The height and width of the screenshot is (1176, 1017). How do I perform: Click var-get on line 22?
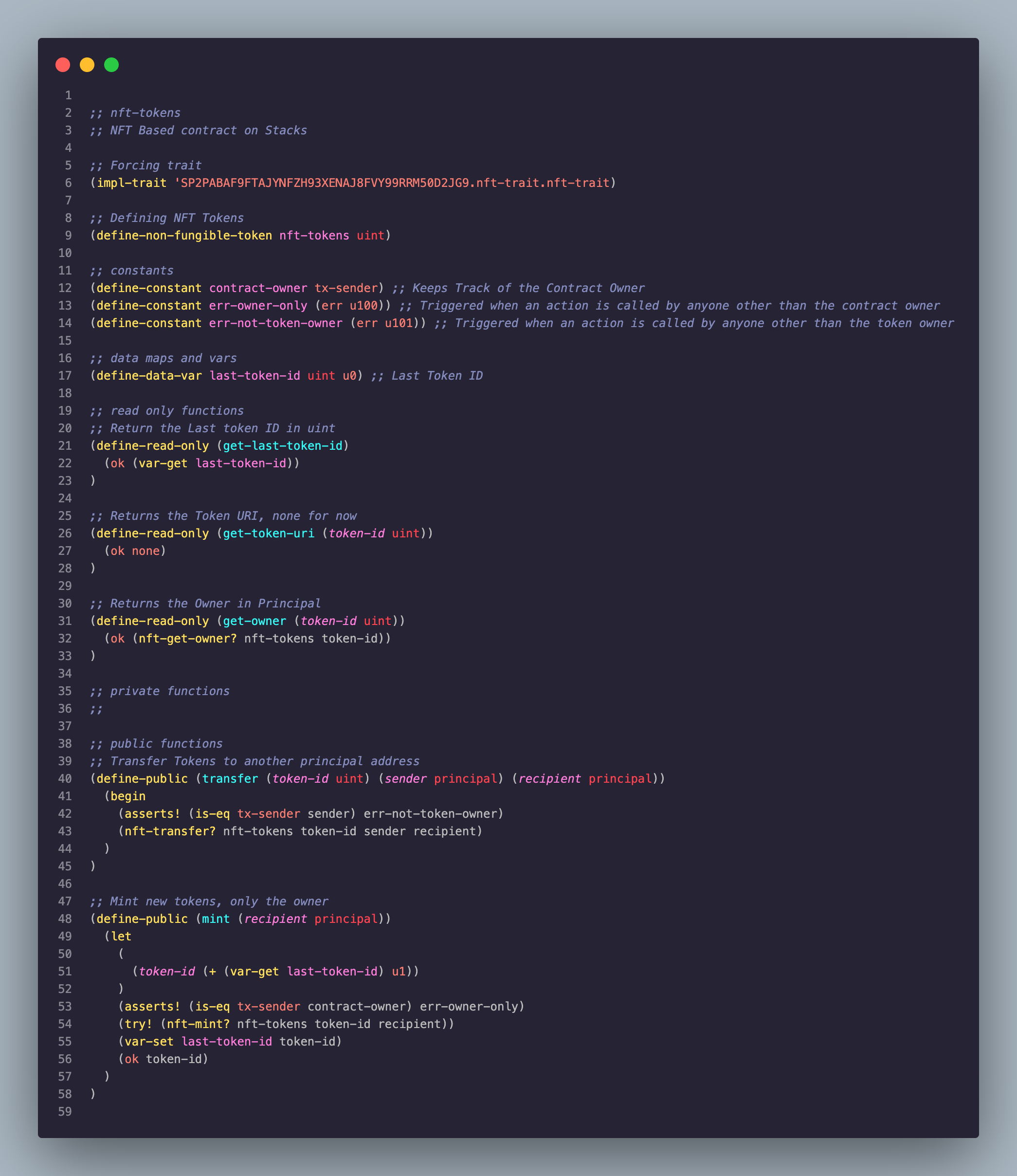[163, 464]
